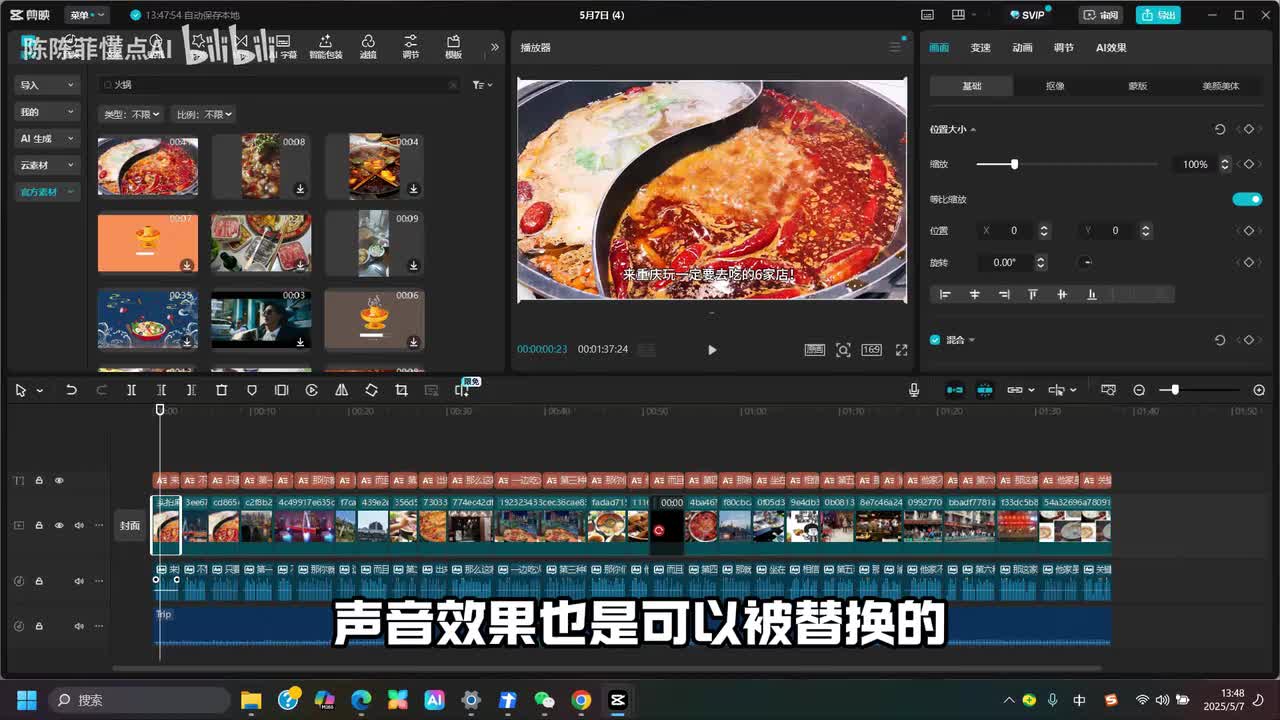Image resolution: width=1280 pixels, height=720 pixels.
Task: Click the split clip tool in timeline toolbar
Action: coord(131,390)
